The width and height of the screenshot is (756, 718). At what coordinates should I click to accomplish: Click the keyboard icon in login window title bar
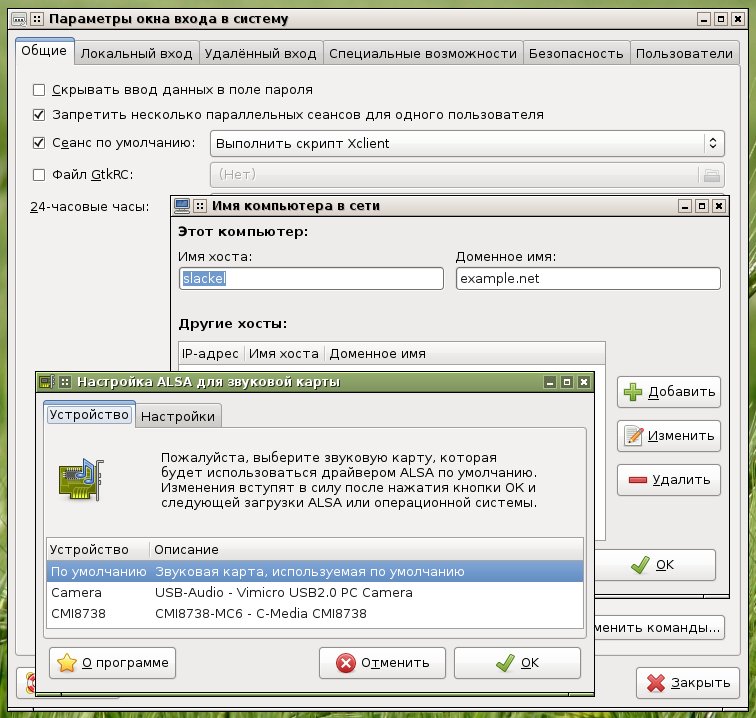[19, 19]
